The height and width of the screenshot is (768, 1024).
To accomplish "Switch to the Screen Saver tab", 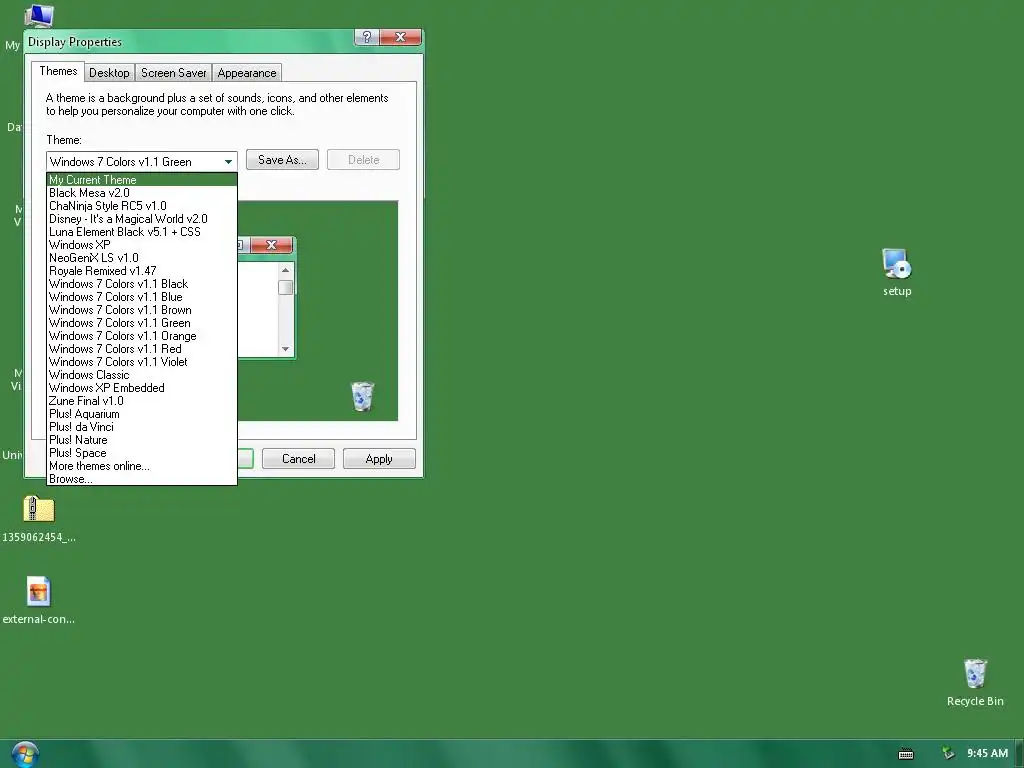I will [x=173, y=73].
